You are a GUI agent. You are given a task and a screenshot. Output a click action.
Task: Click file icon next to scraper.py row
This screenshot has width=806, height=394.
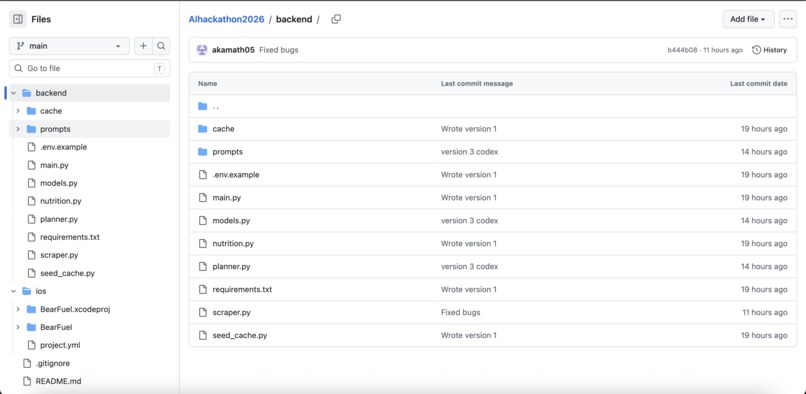[x=203, y=313]
